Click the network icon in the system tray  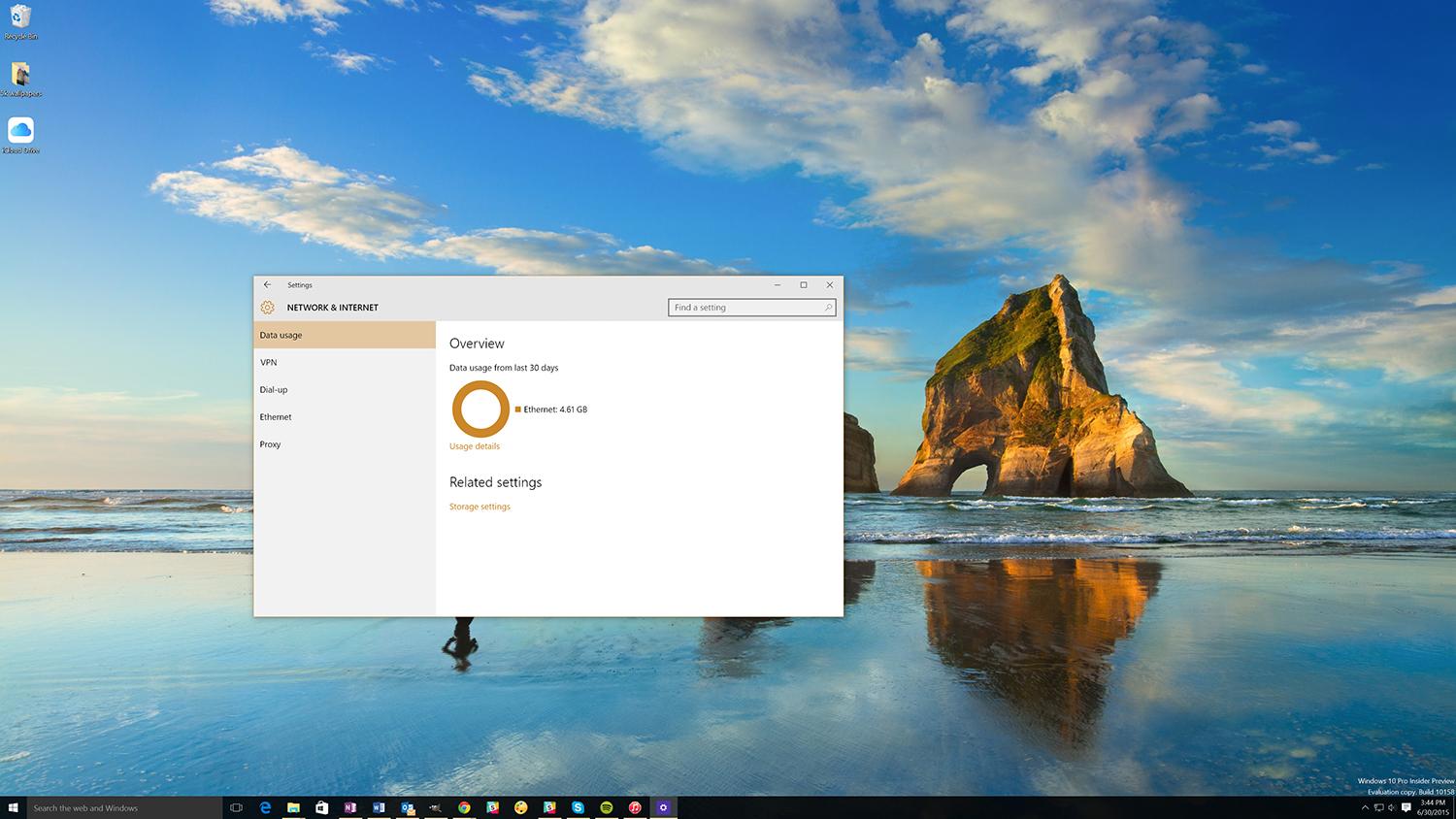coord(1378,807)
